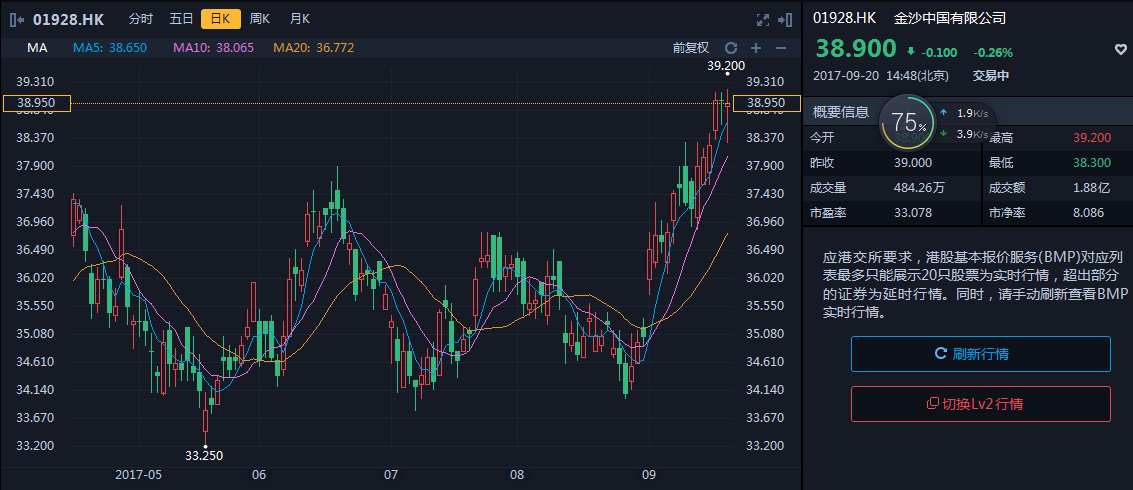
Task: Click the 38.950 price label on left axis
Action: coord(36,103)
